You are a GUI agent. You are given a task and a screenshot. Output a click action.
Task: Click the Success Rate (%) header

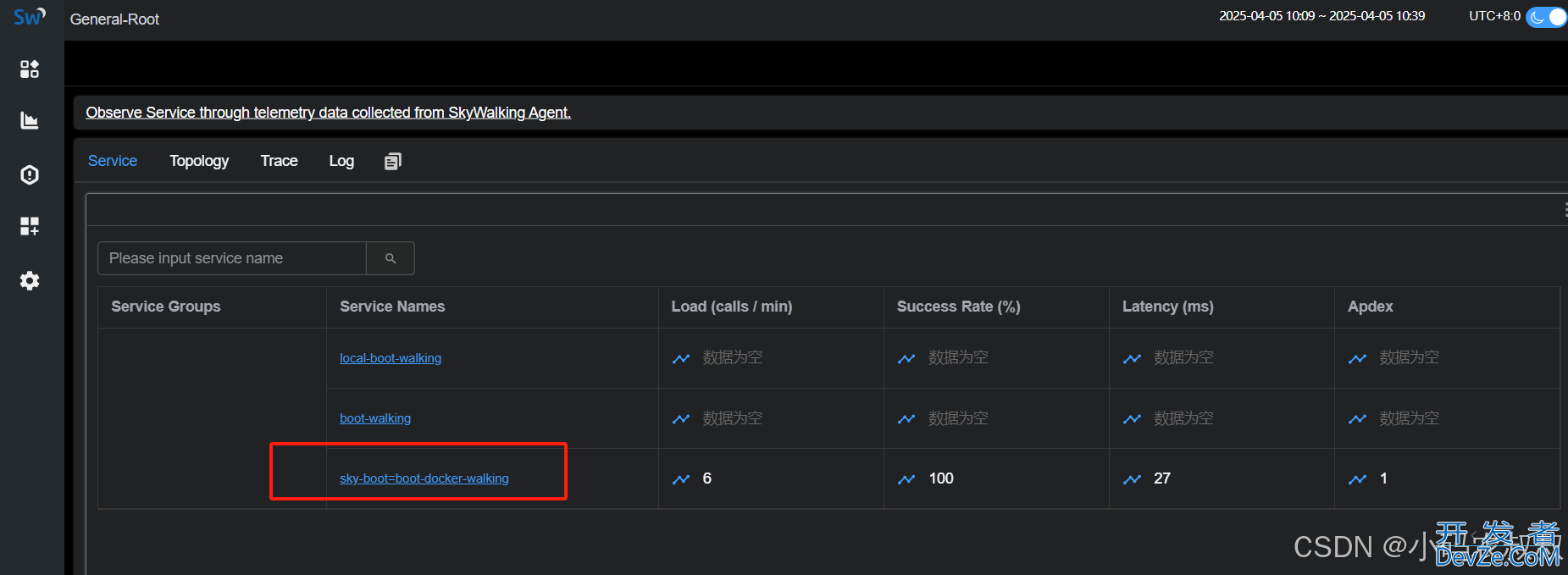pyautogui.click(x=959, y=307)
